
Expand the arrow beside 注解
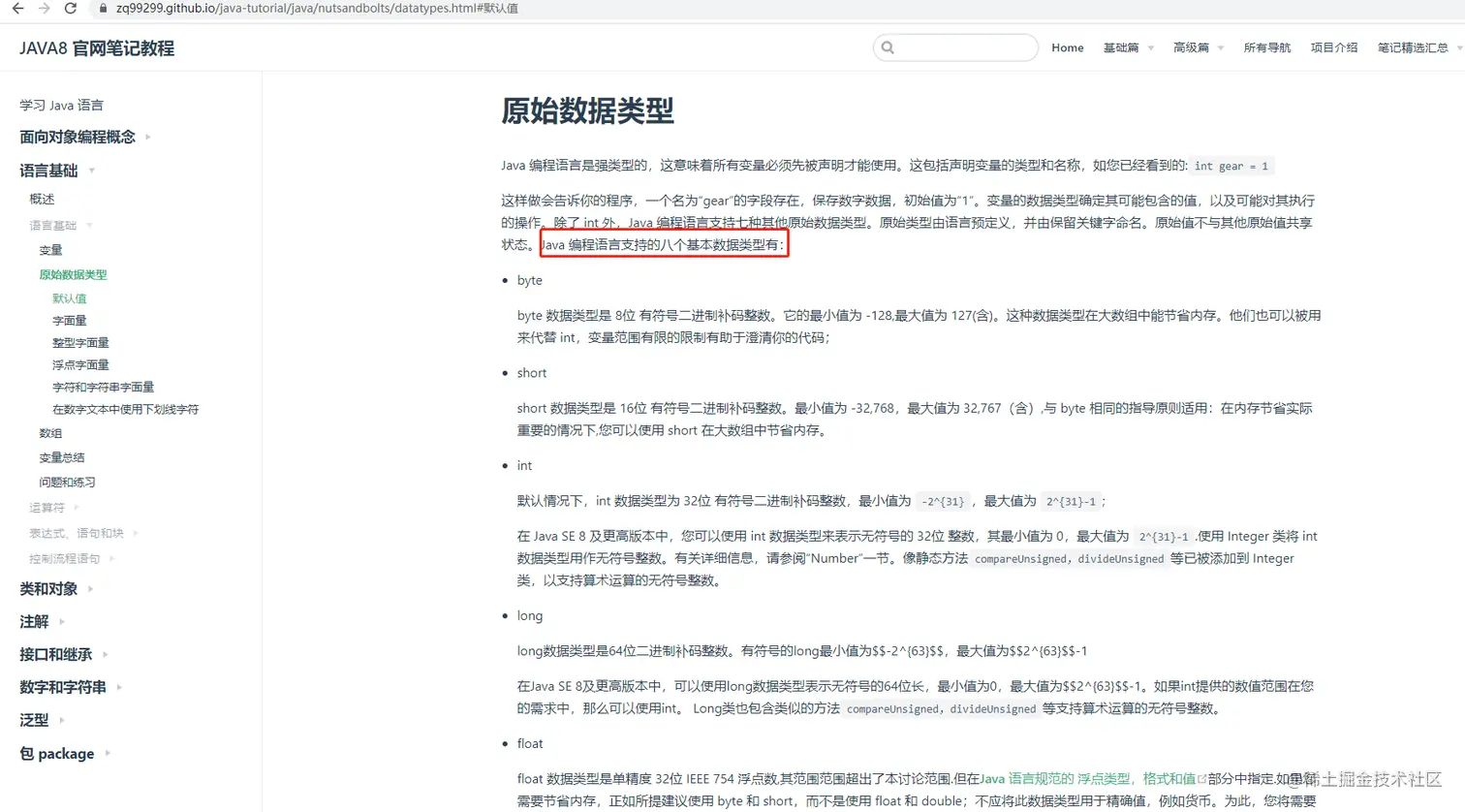pos(61,622)
